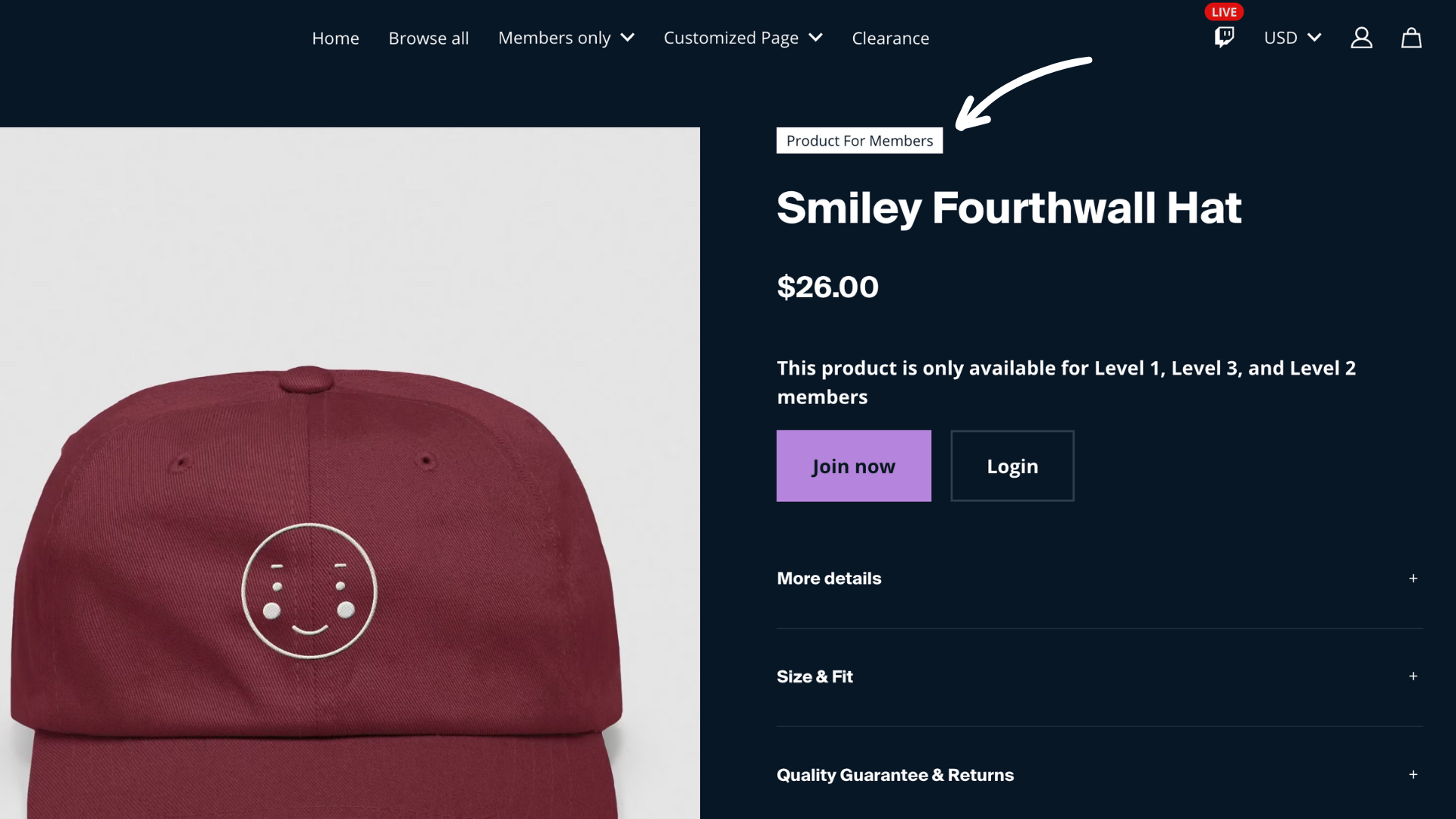The image size is (1456, 819).
Task: Expand the Members only menu
Action: (x=565, y=37)
